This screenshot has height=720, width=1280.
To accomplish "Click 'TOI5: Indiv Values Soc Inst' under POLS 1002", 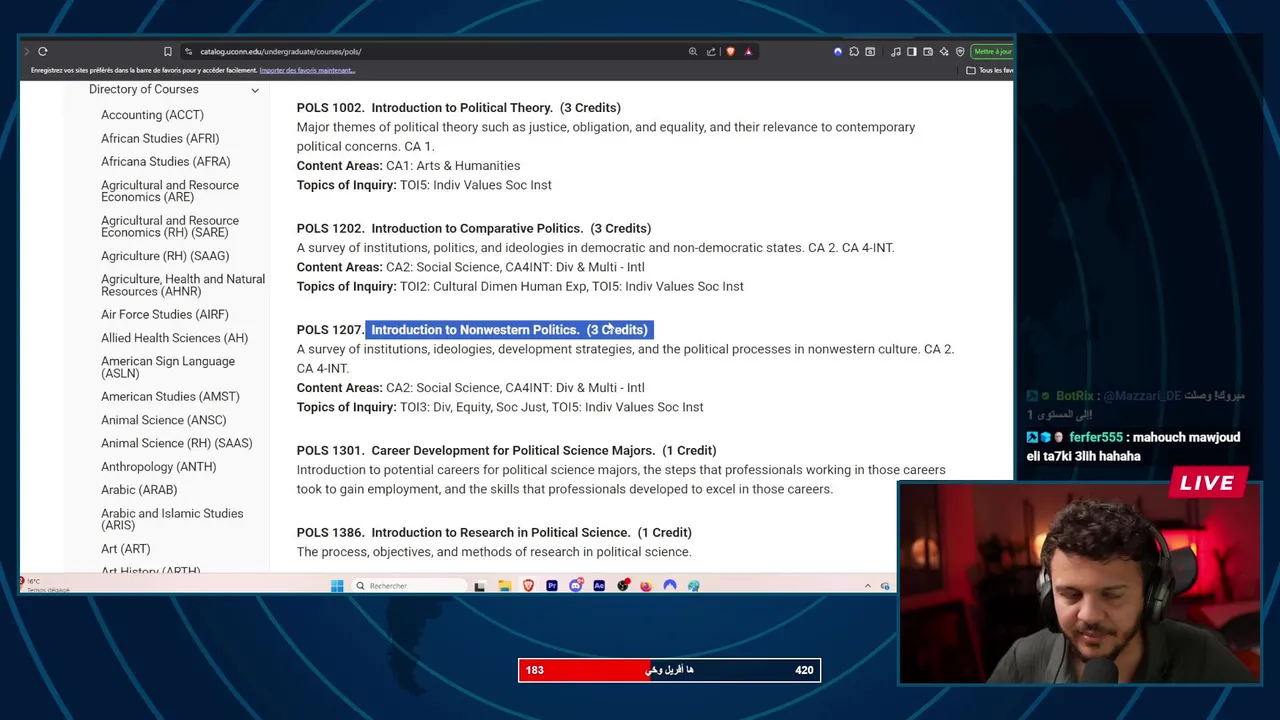I will 476,185.
